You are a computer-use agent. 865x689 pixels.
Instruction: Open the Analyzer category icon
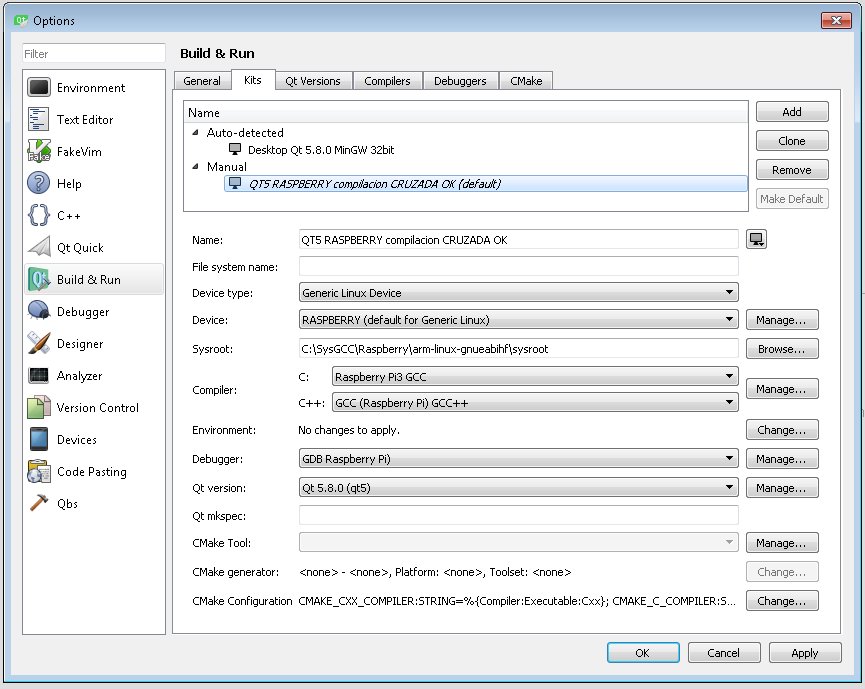(39, 375)
